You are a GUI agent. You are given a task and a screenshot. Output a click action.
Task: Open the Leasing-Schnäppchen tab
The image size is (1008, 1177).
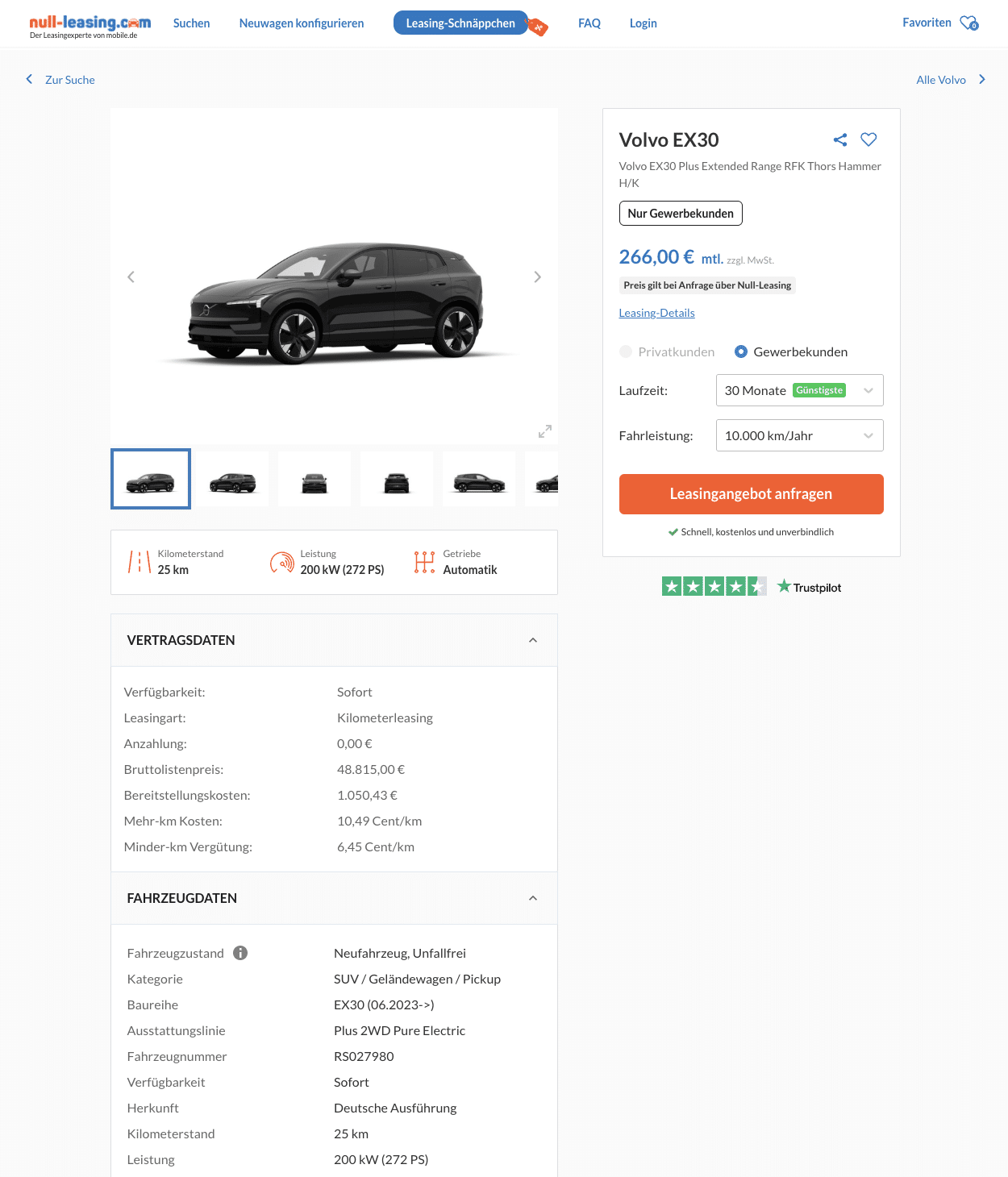point(460,23)
